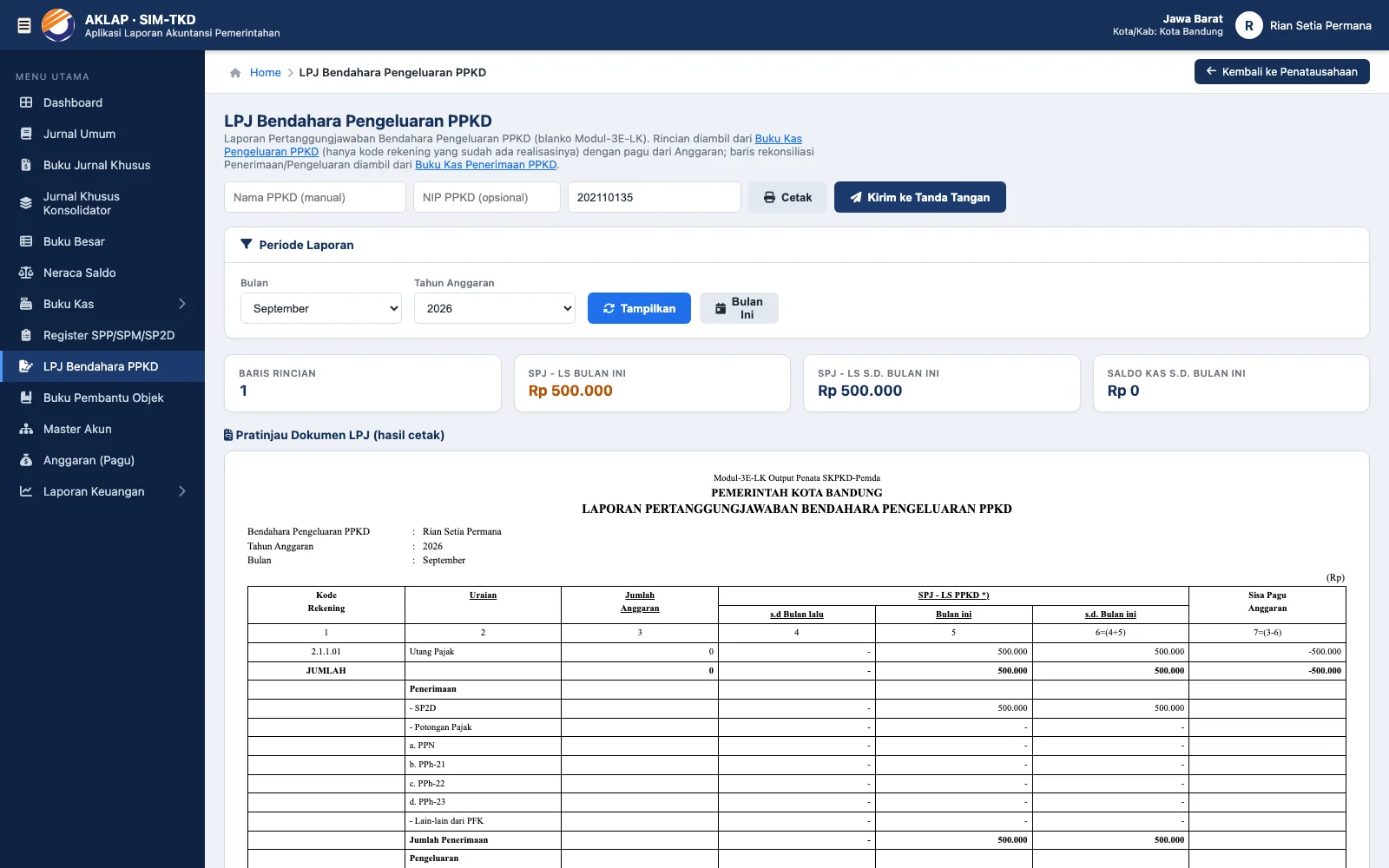Expand the Laporan Keuangan submenu chevron
The width and height of the screenshot is (1389, 868).
tap(182, 491)
